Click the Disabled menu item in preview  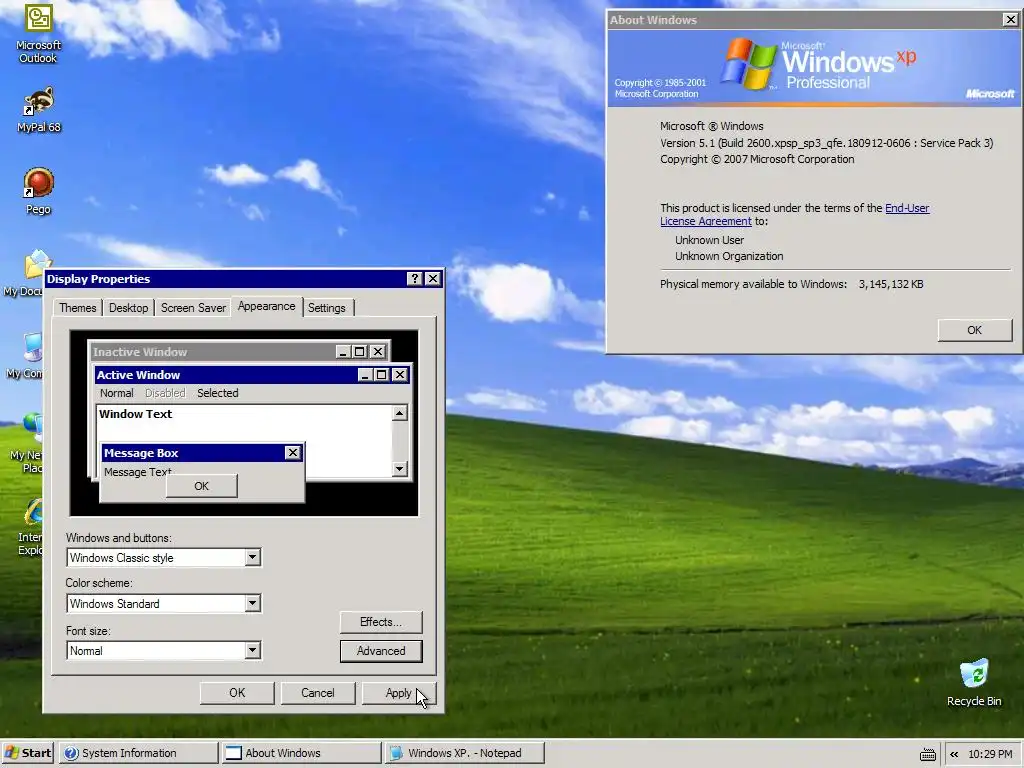click(x=165, y=393)
